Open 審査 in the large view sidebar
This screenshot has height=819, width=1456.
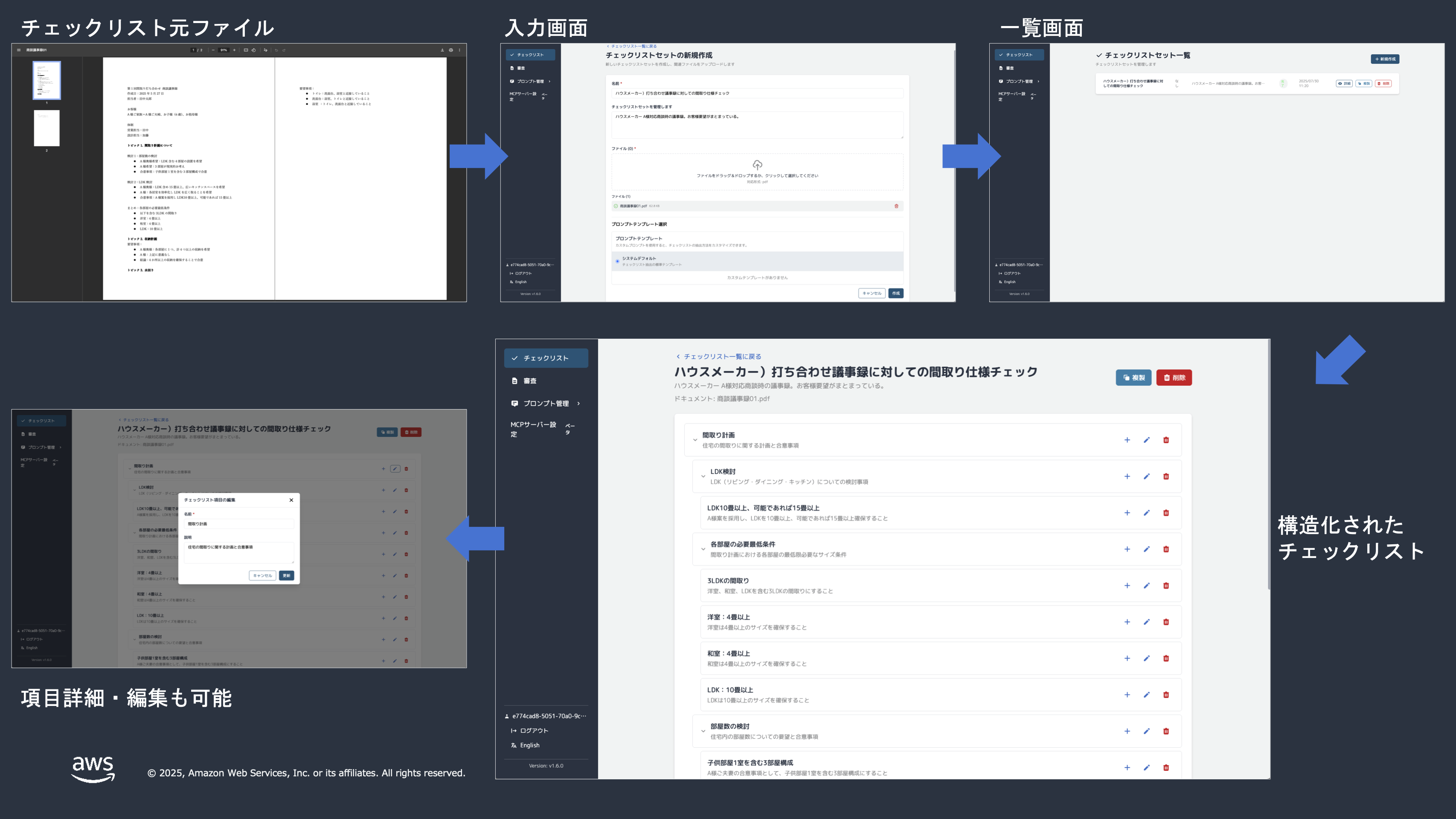(529, 381)
